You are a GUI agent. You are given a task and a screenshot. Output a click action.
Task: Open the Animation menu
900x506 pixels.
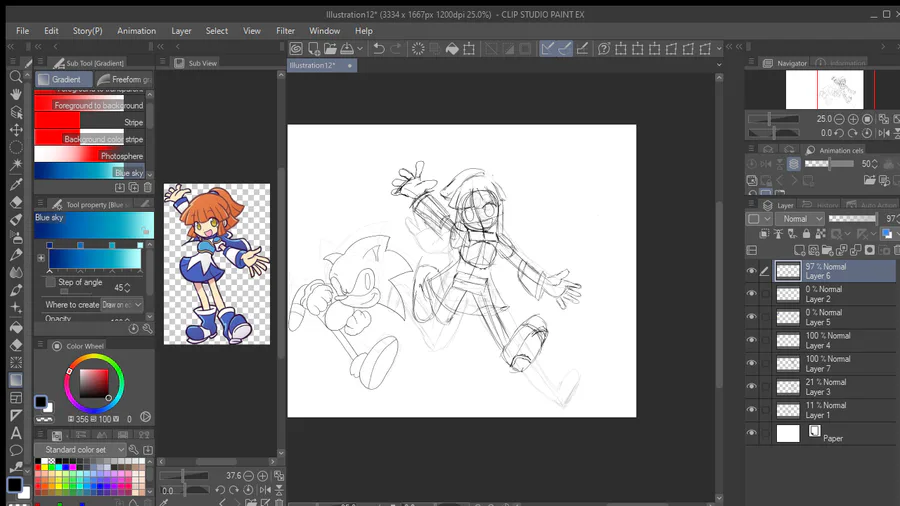click(x=137, y=31)
